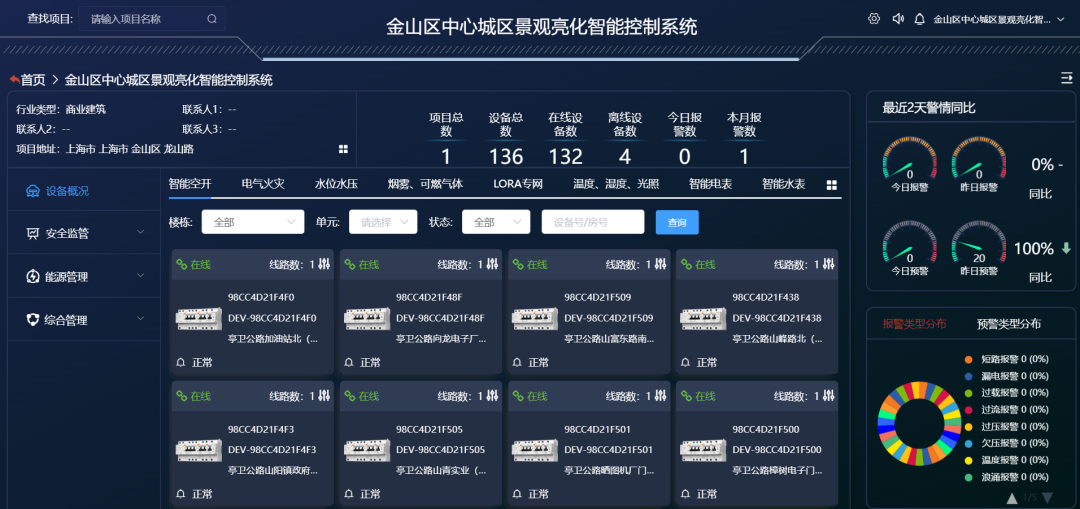The height and width of the screenshot is (509, 1080).
Task: Click the online link icon of device 98CC4D21F4F0
Action: (x=182, y=264)
